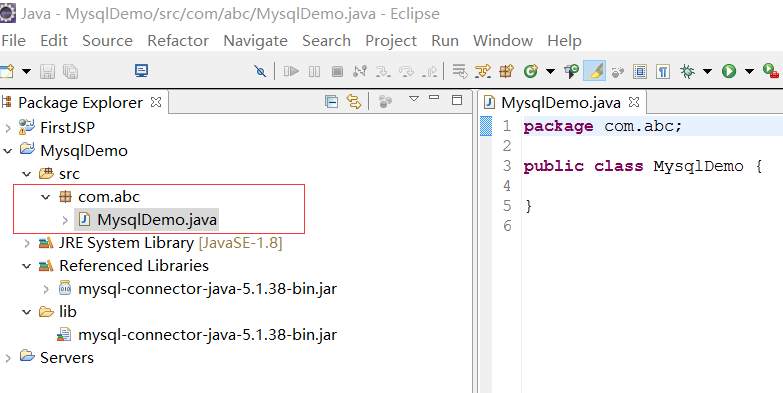Click Collapse All in Package Explorer

tap(331, 102)
